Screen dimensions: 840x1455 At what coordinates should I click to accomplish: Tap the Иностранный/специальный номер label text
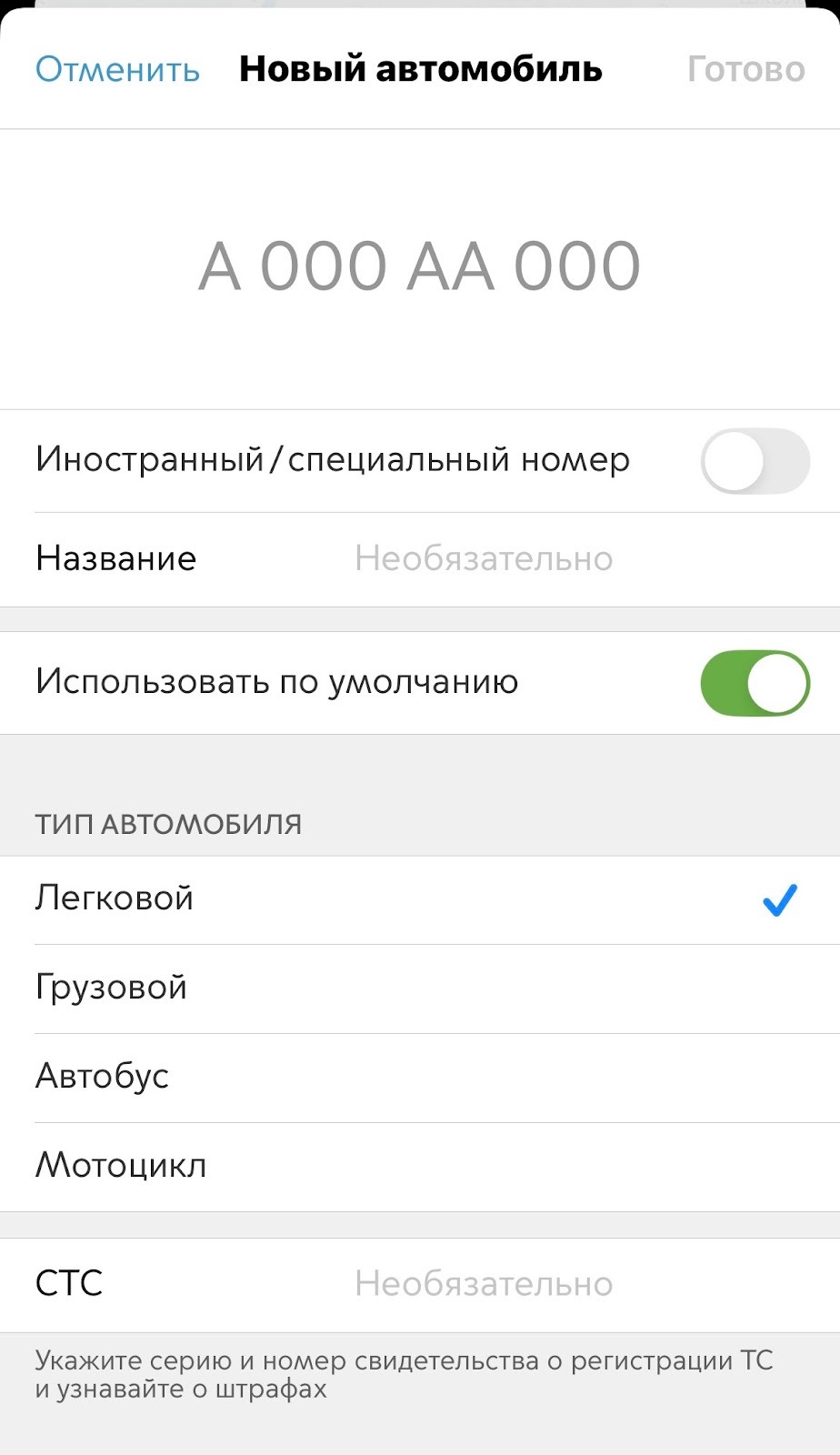pos(332,460)
